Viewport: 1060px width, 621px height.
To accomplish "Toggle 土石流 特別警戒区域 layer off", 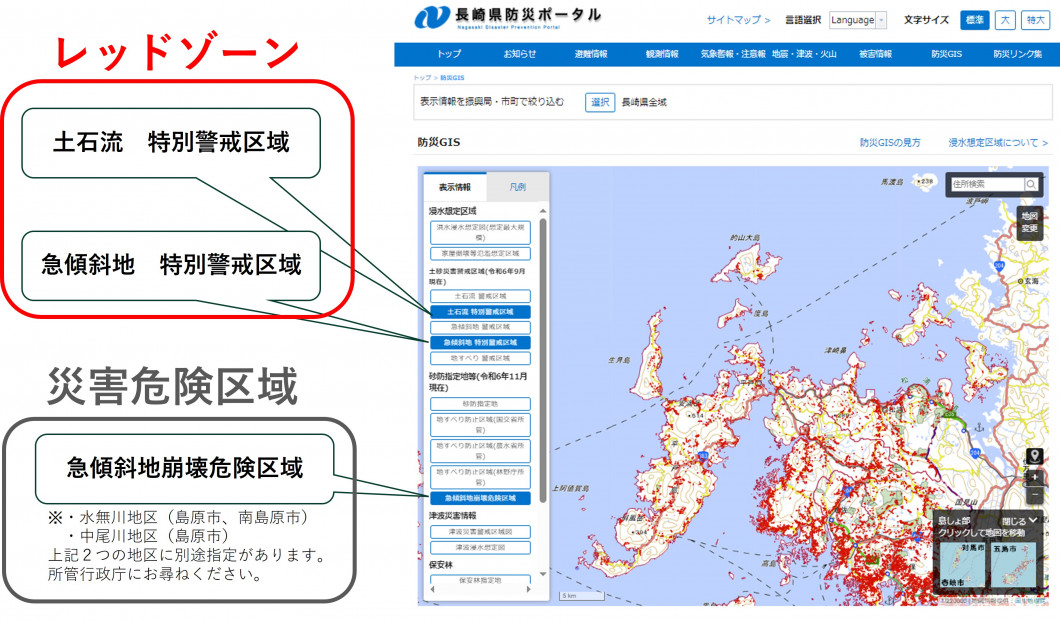I will pos(480,312).
